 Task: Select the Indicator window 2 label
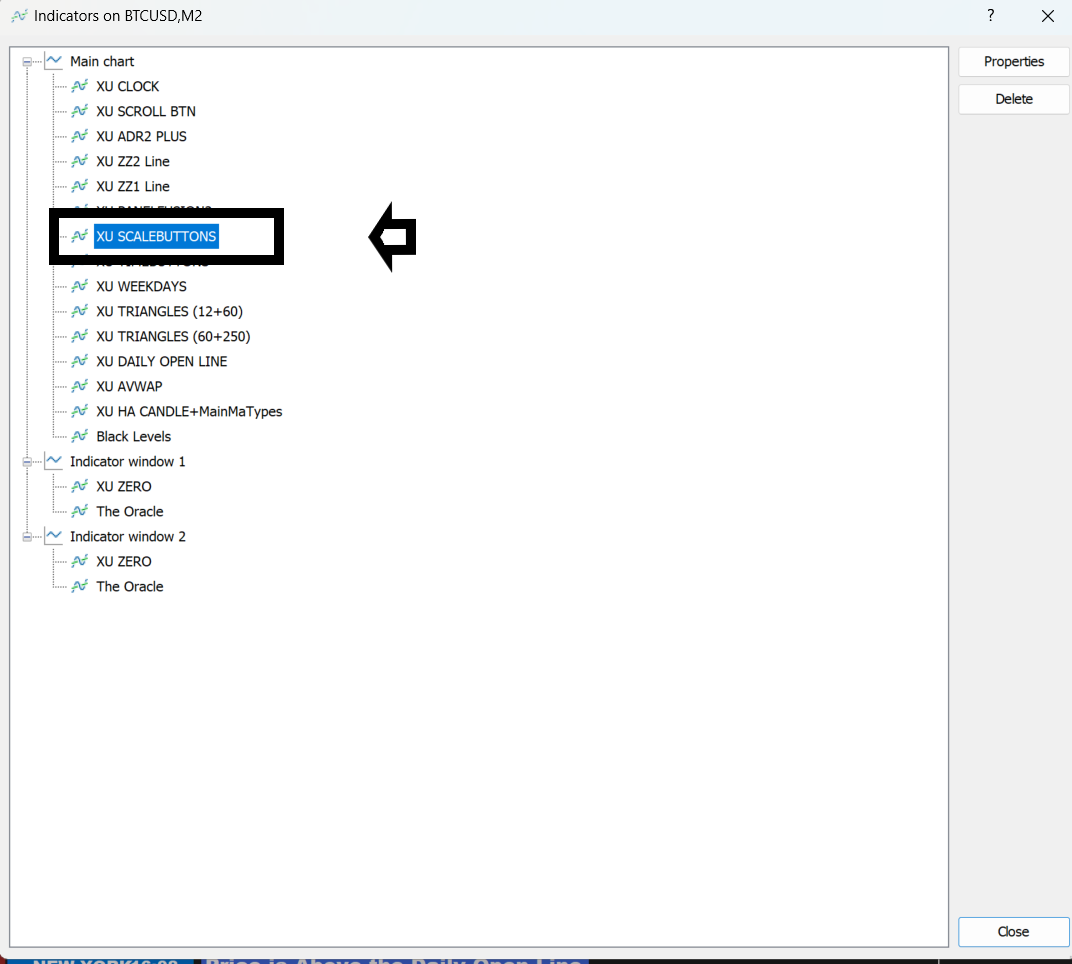(x=128, y=537)
